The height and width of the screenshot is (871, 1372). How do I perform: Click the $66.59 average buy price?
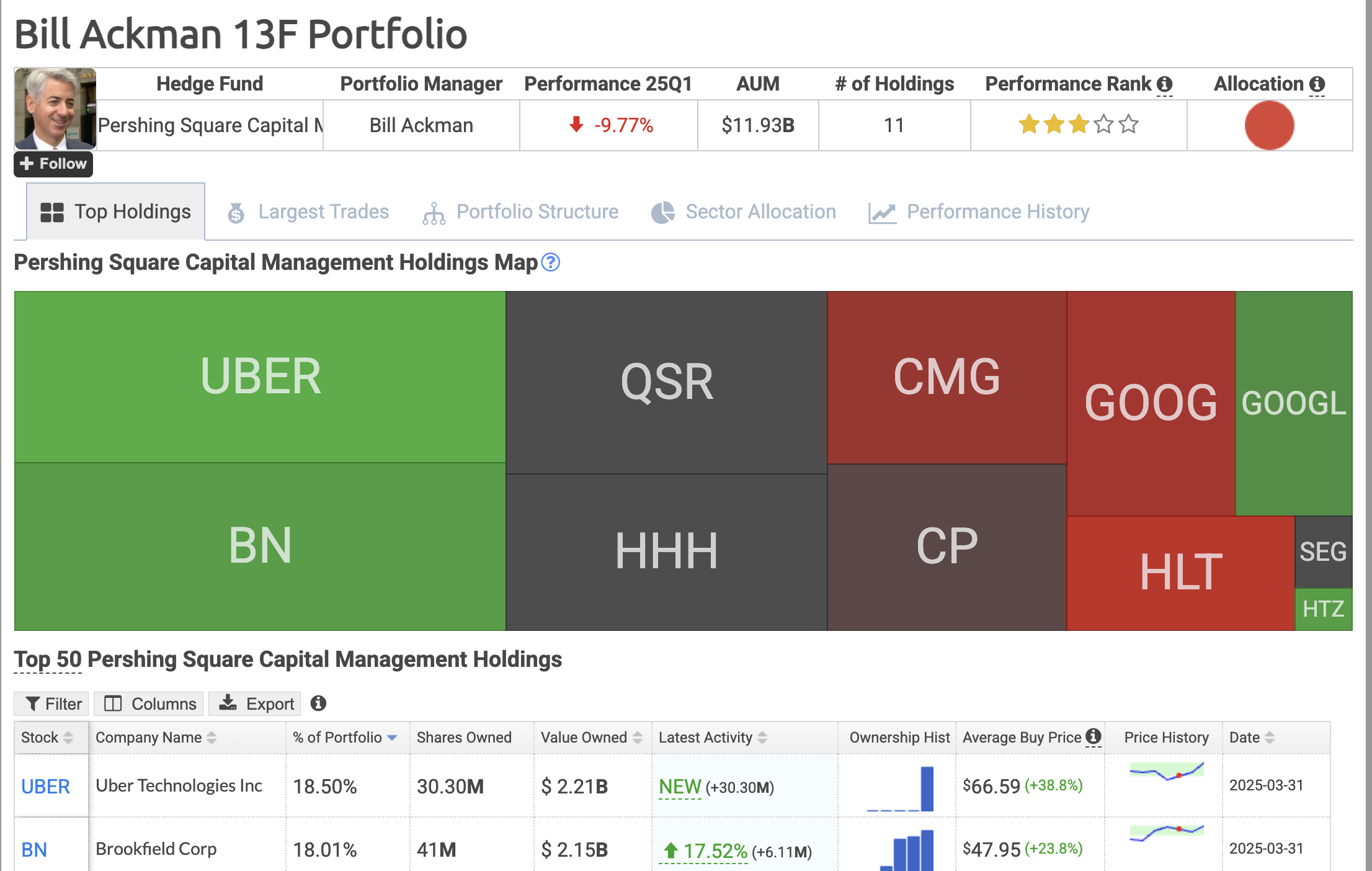pyautogui.click(x=991, y=786)
